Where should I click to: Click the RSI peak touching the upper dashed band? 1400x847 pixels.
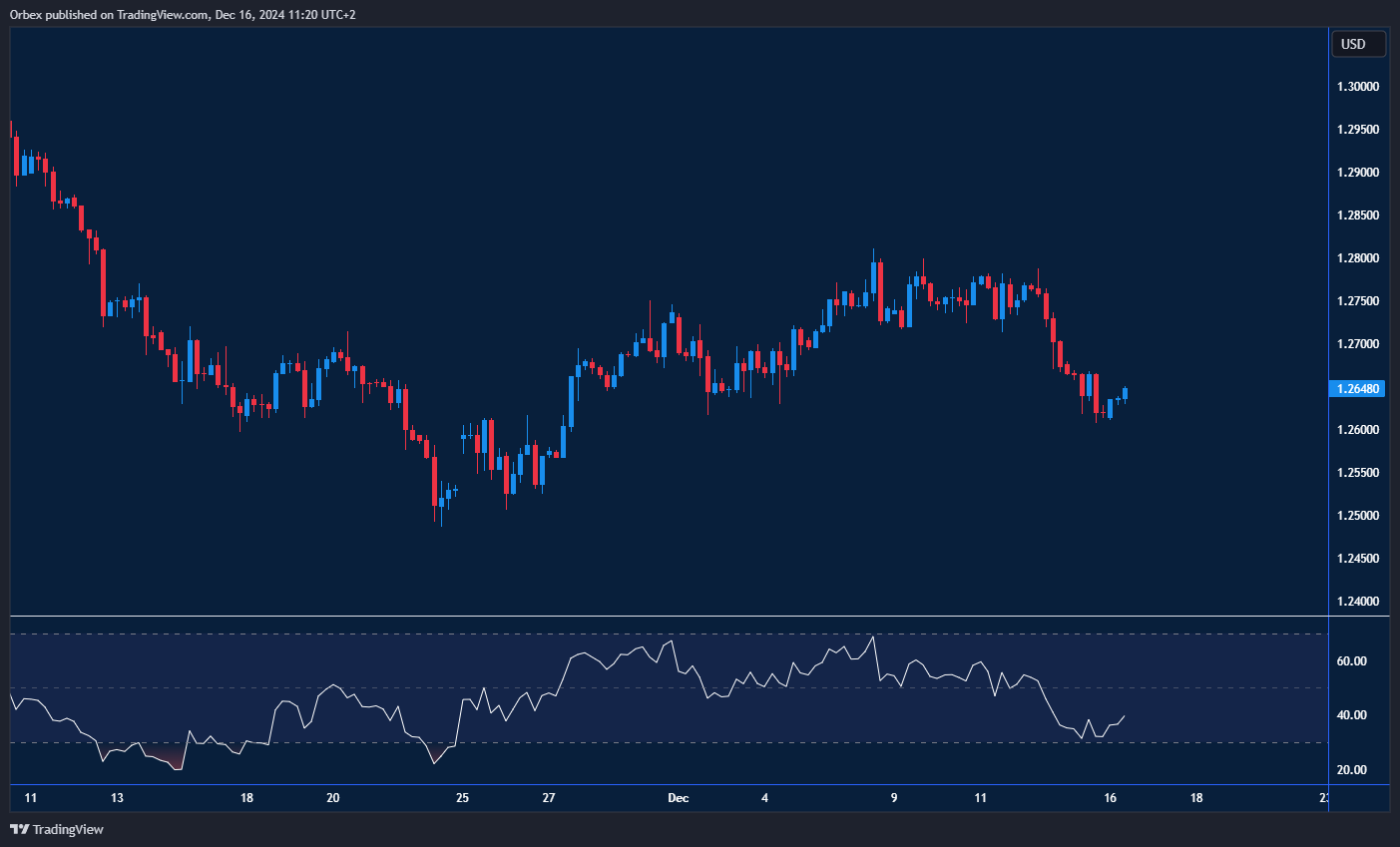(x=873, y=636)
